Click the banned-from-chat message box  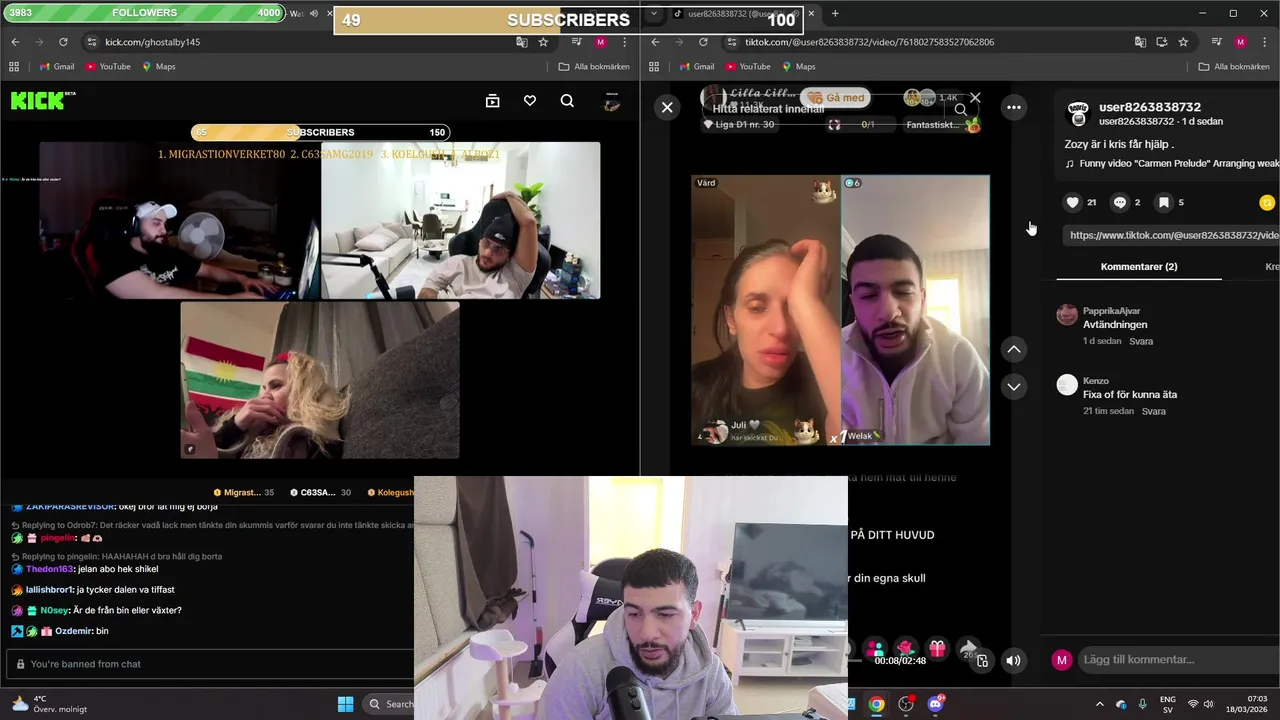(x=210, y=664)
